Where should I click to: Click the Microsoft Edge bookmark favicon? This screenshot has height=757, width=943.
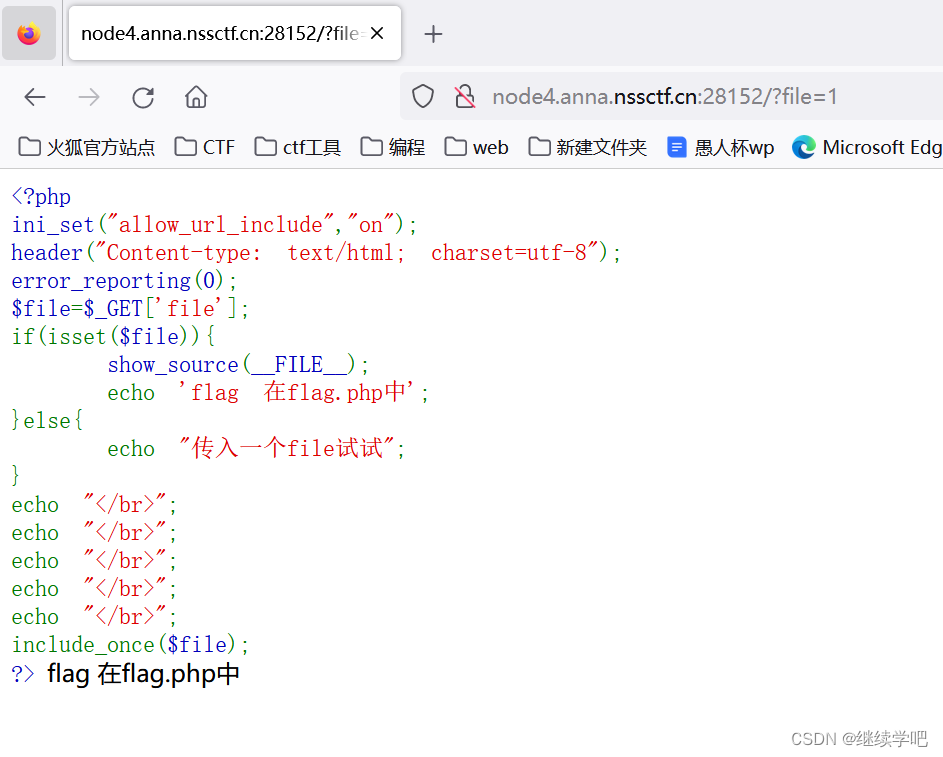pyautogui.click(x=804, y=147)
